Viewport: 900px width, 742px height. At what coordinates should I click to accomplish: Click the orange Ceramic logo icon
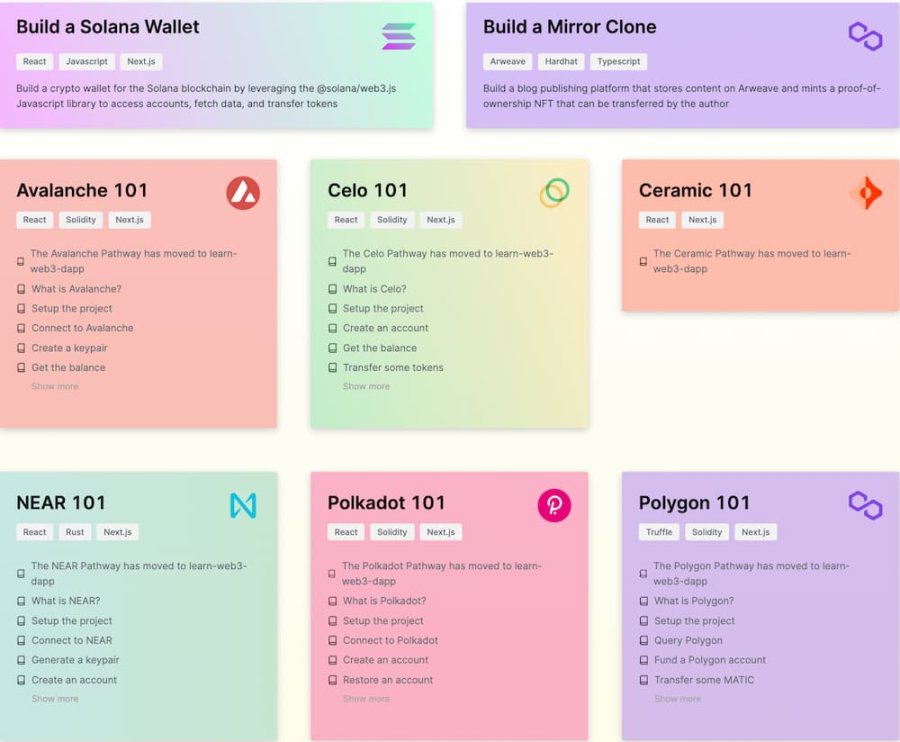(x=866, y=193)
